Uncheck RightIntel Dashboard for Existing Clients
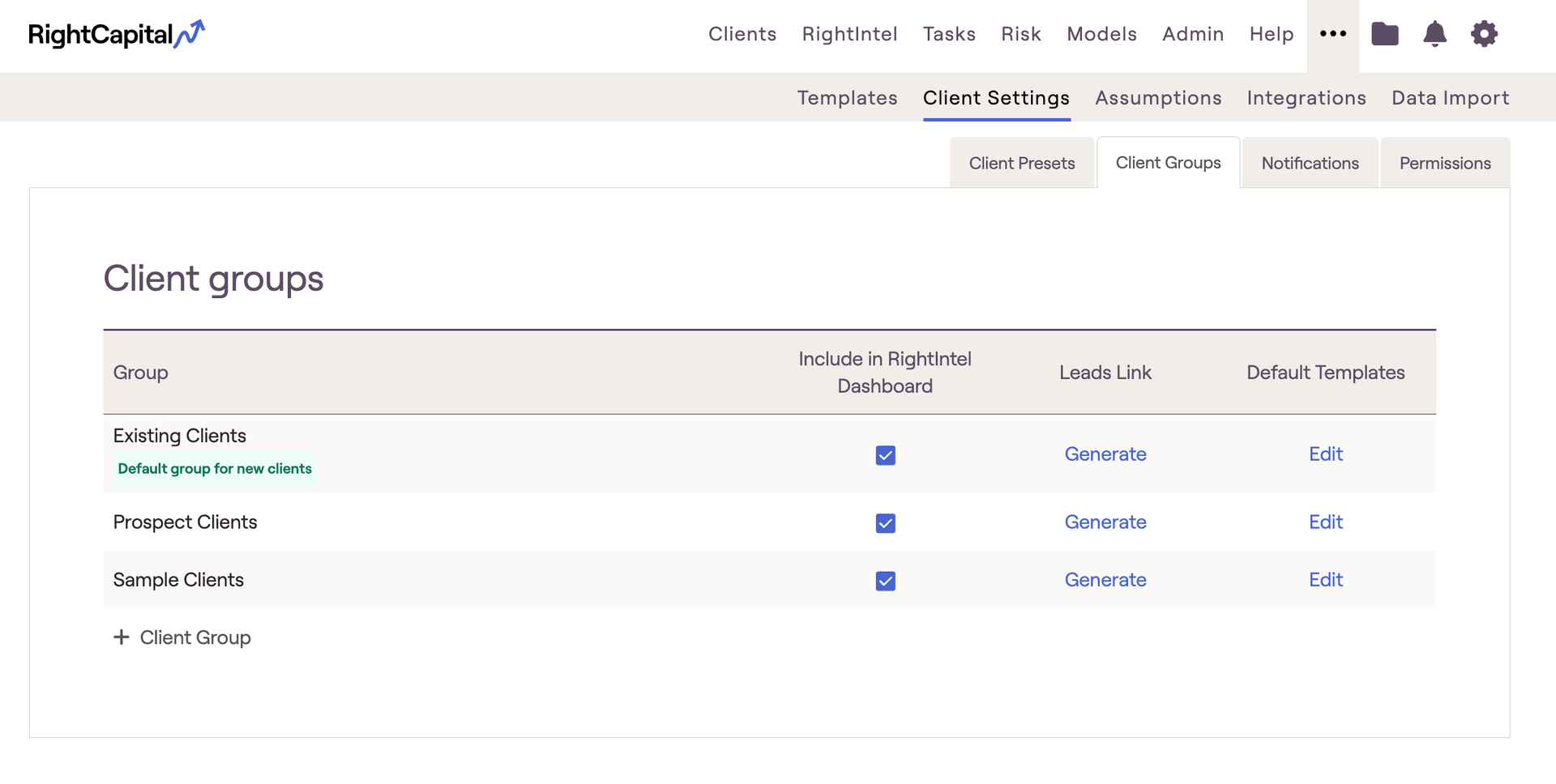 pyautogui.click(x=885, y=455)
